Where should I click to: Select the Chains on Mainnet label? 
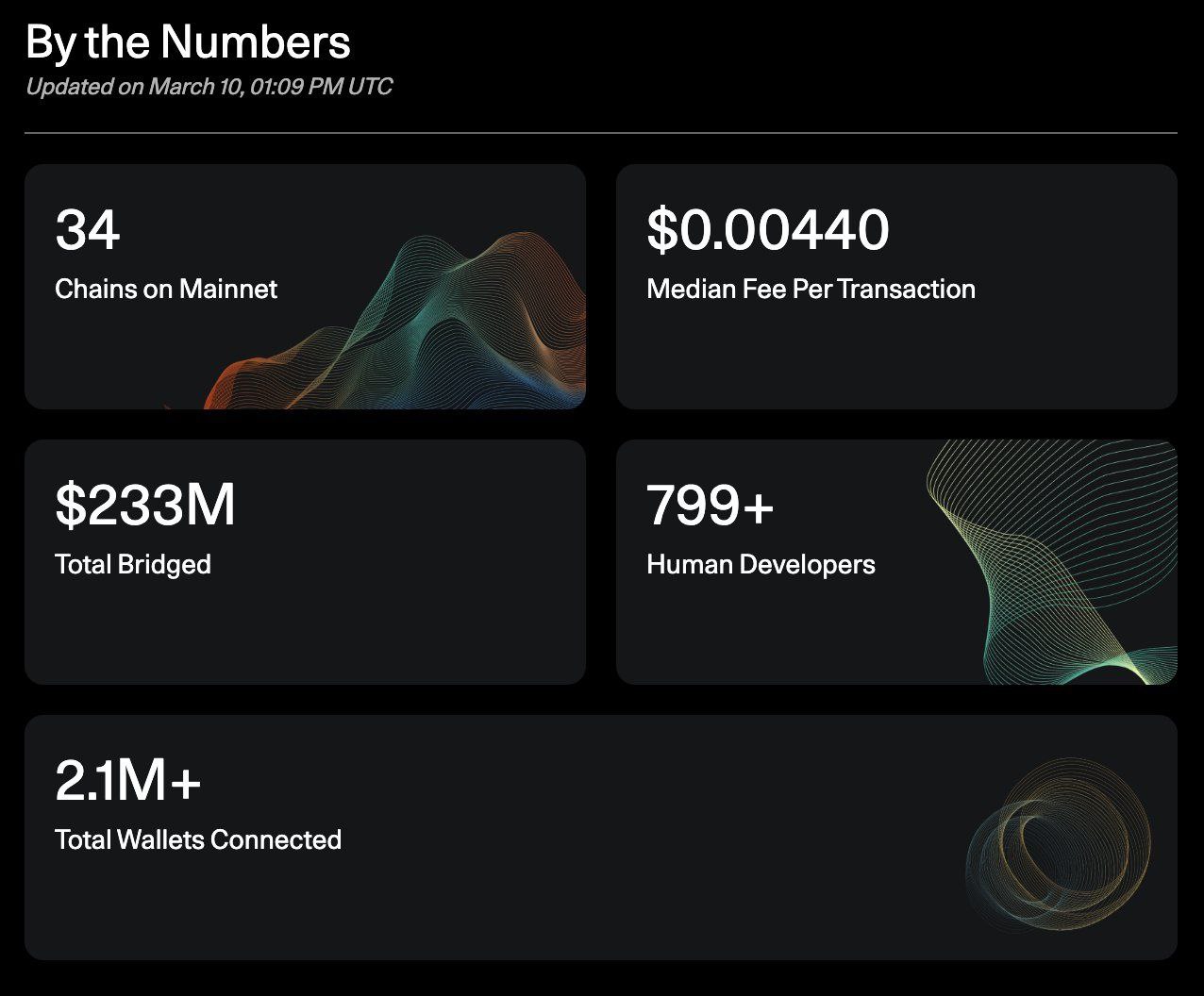pos(166,289)
